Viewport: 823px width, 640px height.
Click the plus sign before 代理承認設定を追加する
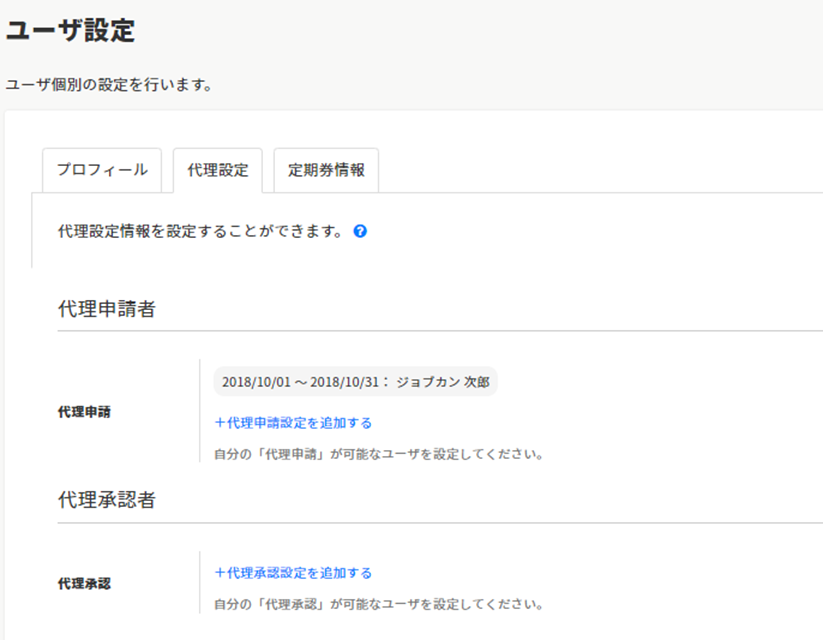220,573
